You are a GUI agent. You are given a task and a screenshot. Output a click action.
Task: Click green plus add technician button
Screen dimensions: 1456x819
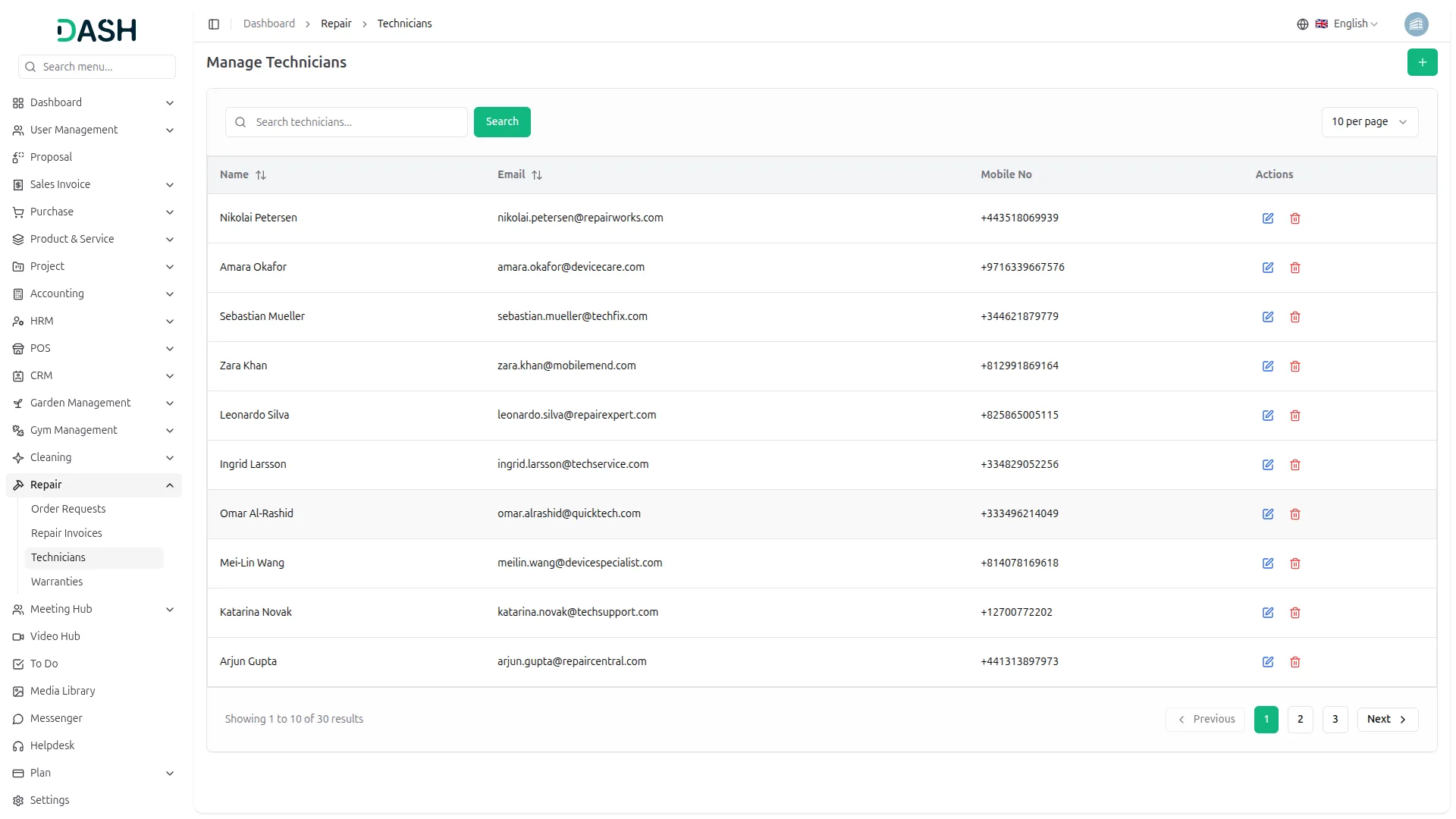pyautogui.click(x=1422, y=62)
